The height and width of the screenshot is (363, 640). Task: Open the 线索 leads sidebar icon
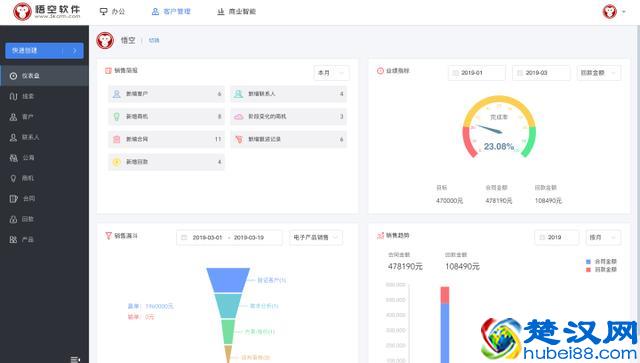[13, 96]
